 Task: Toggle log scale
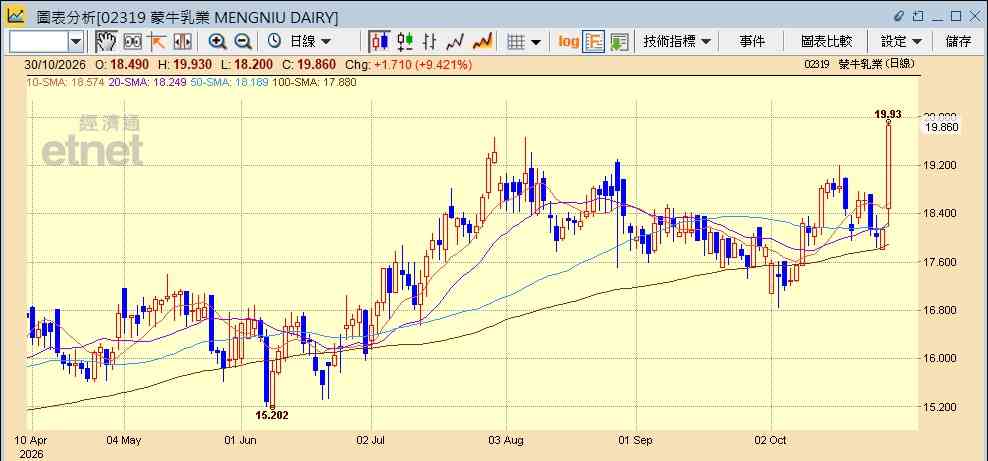pos(568,42)
